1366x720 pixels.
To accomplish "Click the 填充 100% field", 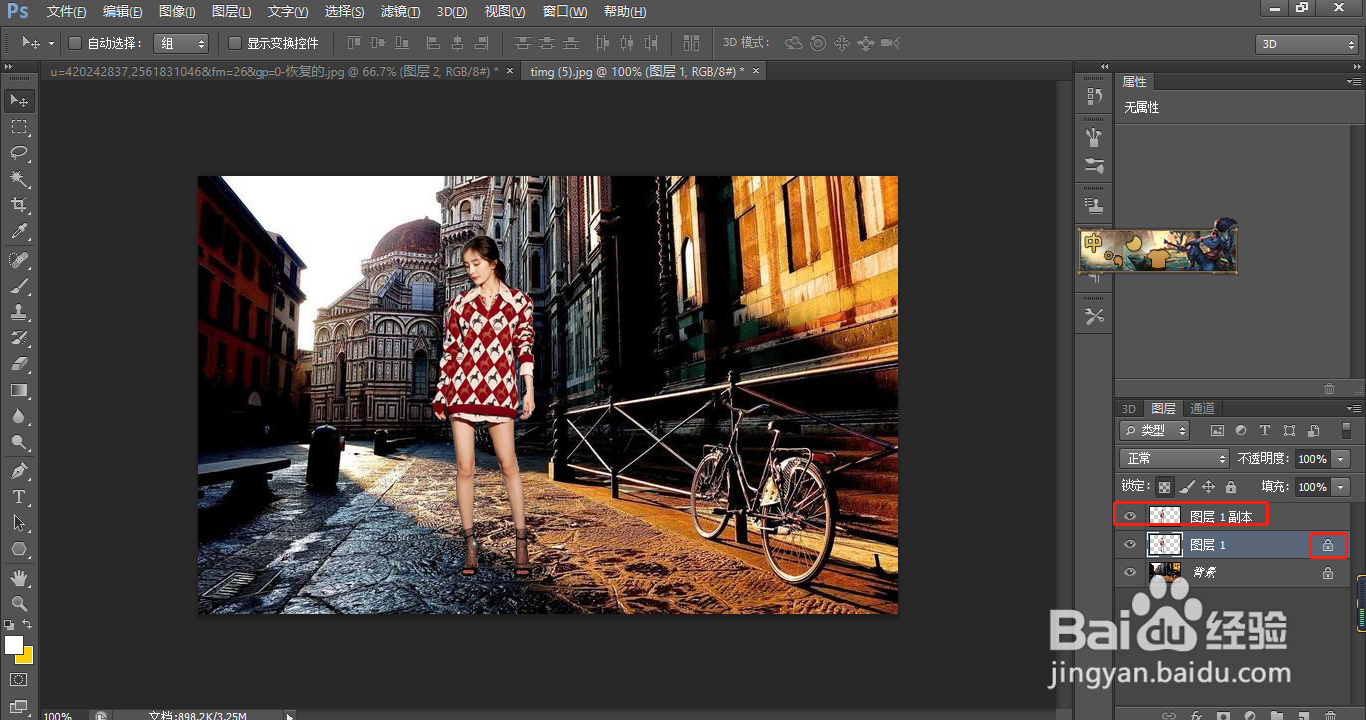I will click(1313, 487).
